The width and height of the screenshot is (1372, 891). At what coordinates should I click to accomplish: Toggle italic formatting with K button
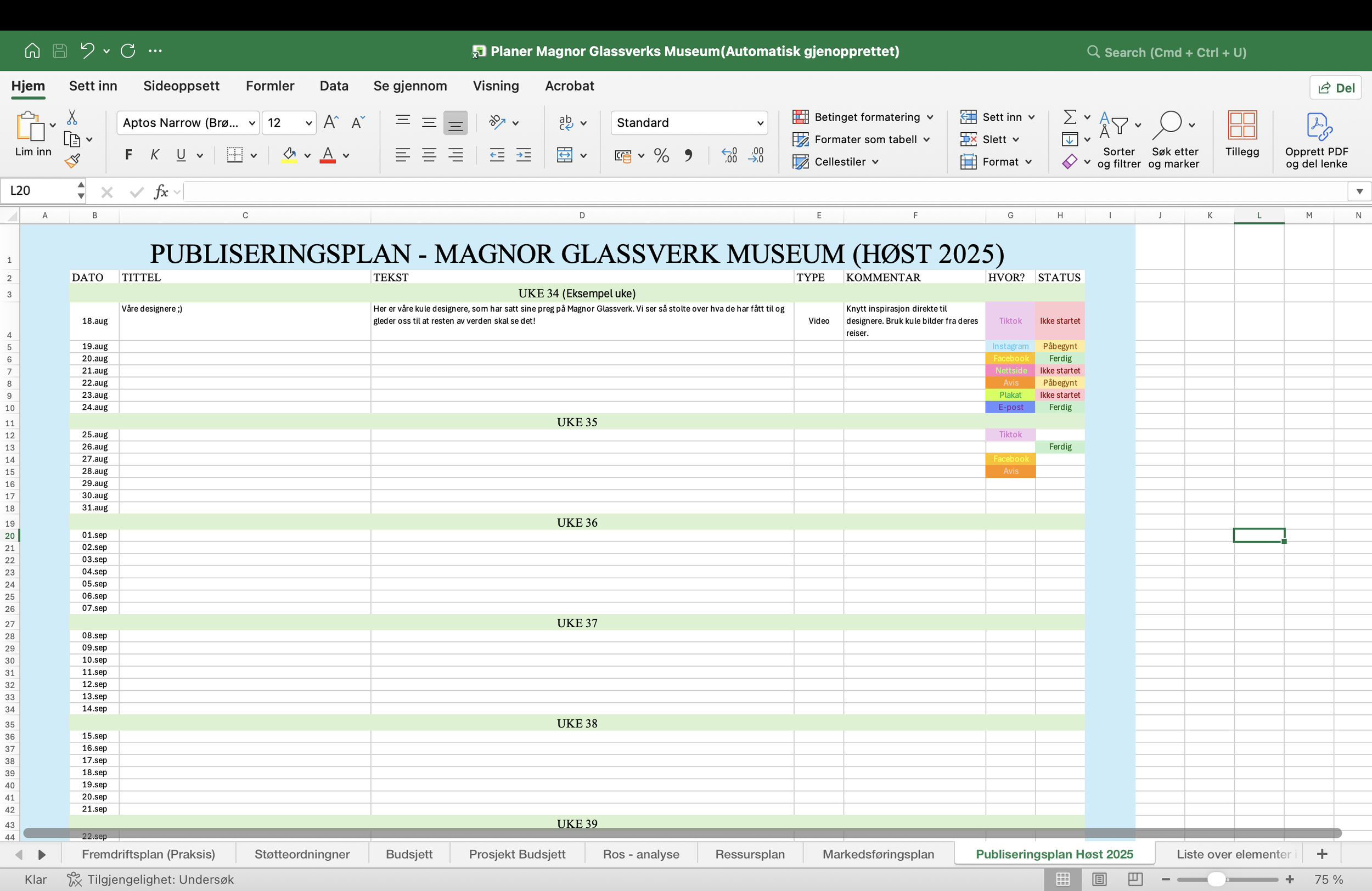(155, 155)
